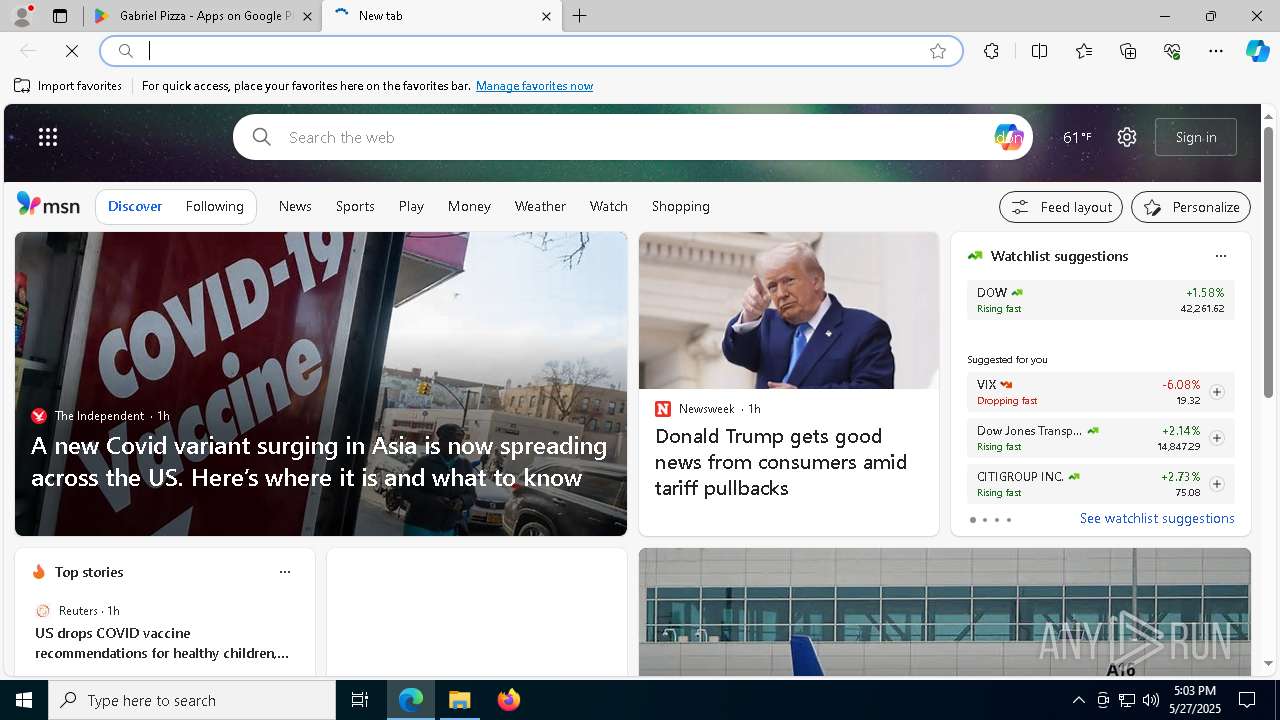Open the Covid variant headline story

(319, 461)
